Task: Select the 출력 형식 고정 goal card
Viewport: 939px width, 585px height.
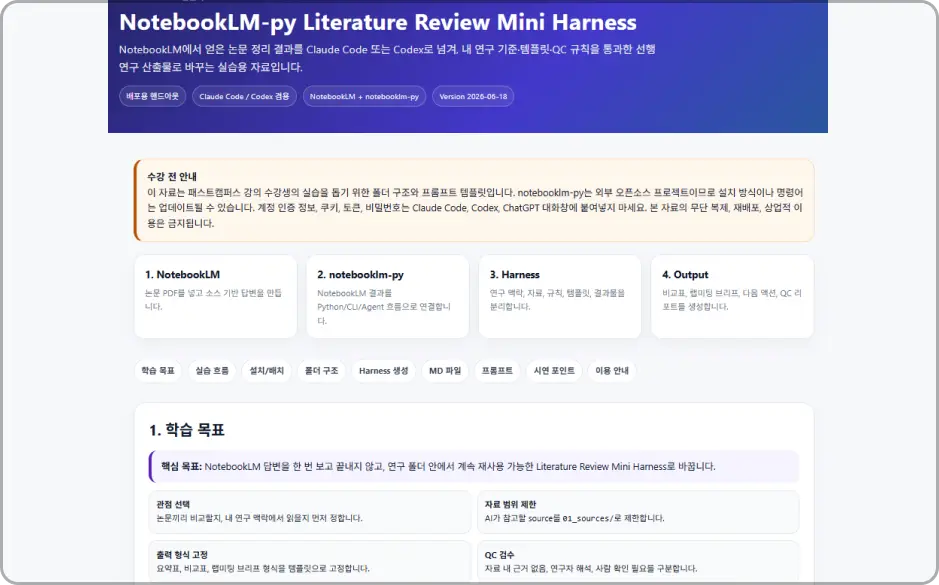Action: coord(310,562)
